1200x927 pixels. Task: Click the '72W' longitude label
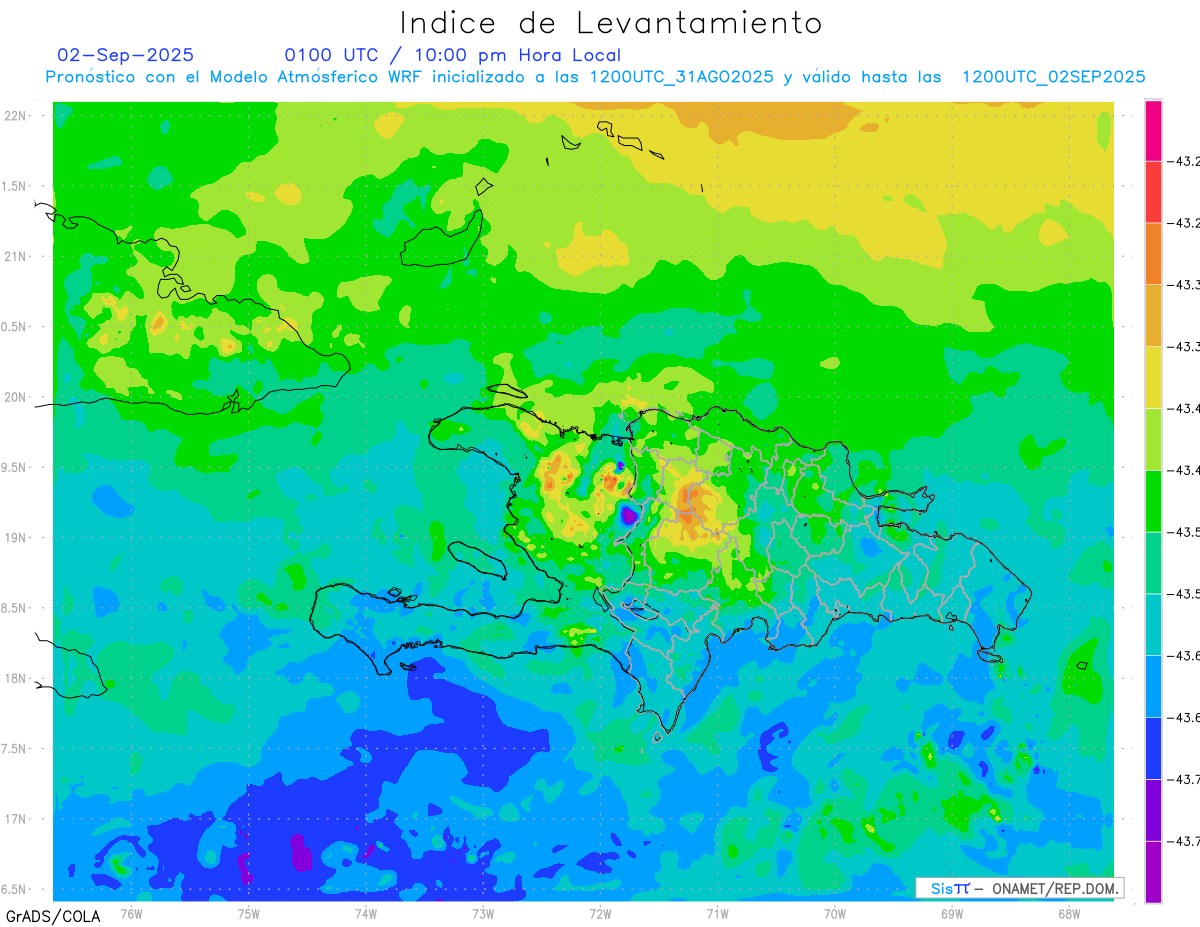[600, 913]
